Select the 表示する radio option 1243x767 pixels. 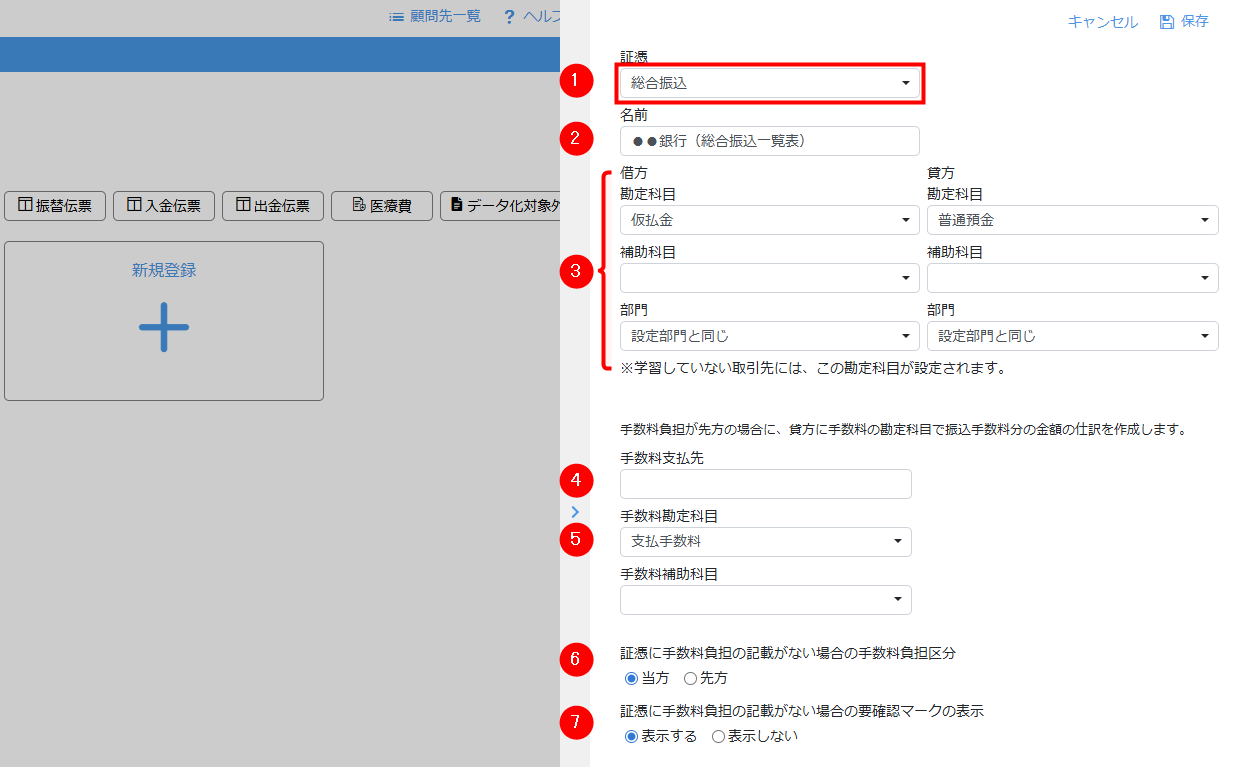[x=631, y=737]
